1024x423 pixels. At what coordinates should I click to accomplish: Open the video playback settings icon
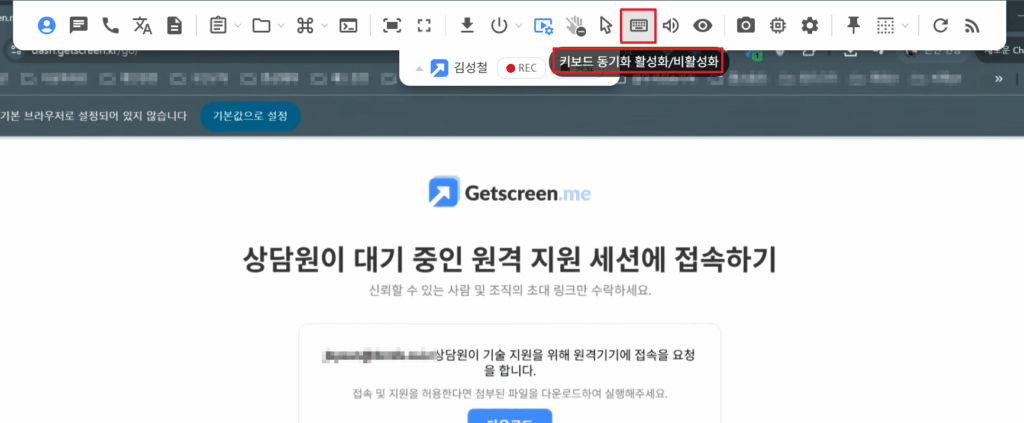pyautogui.click(x=543, y=25)
